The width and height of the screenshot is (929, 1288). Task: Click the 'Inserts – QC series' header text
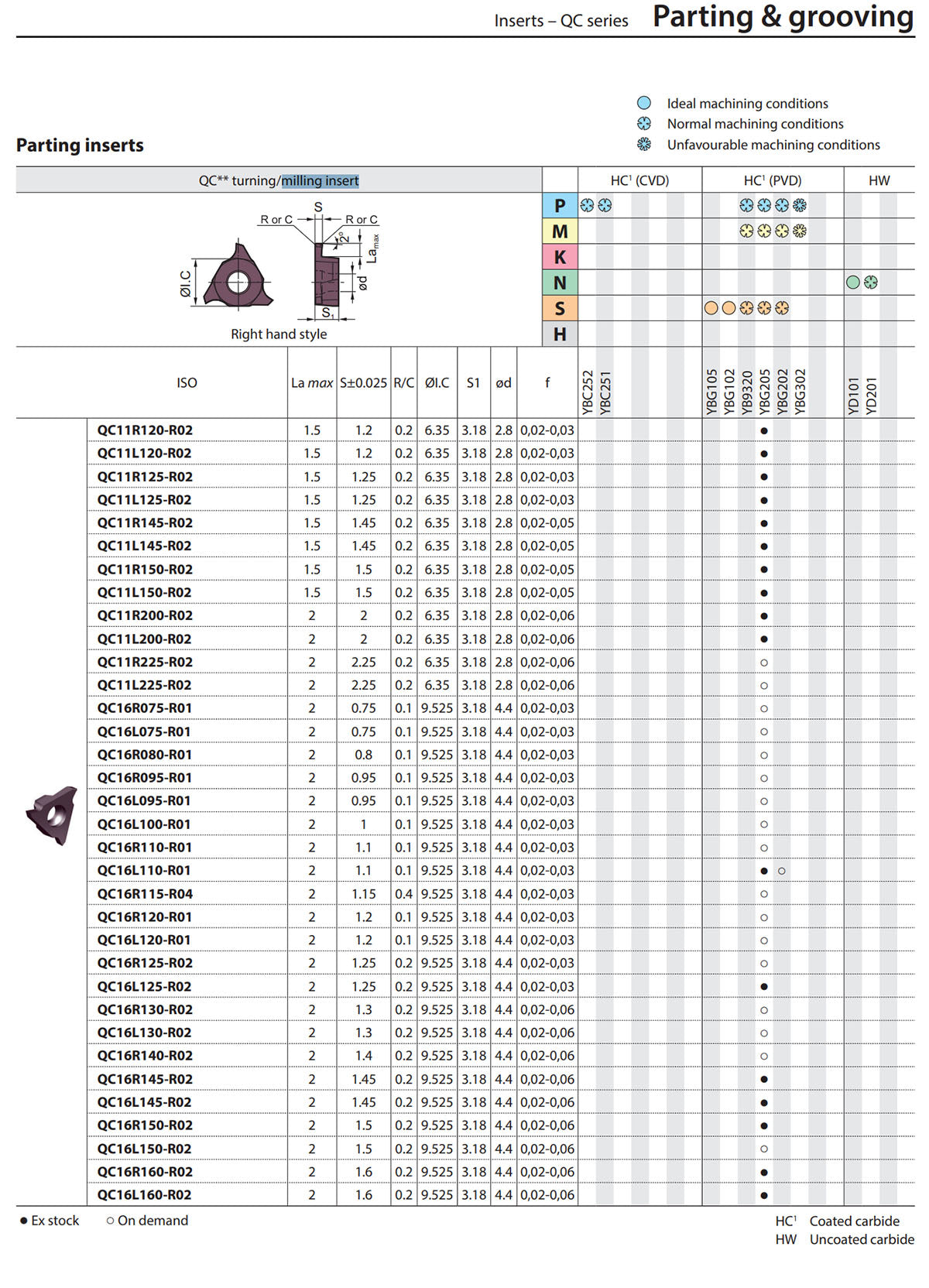click(x=561, y=21)
